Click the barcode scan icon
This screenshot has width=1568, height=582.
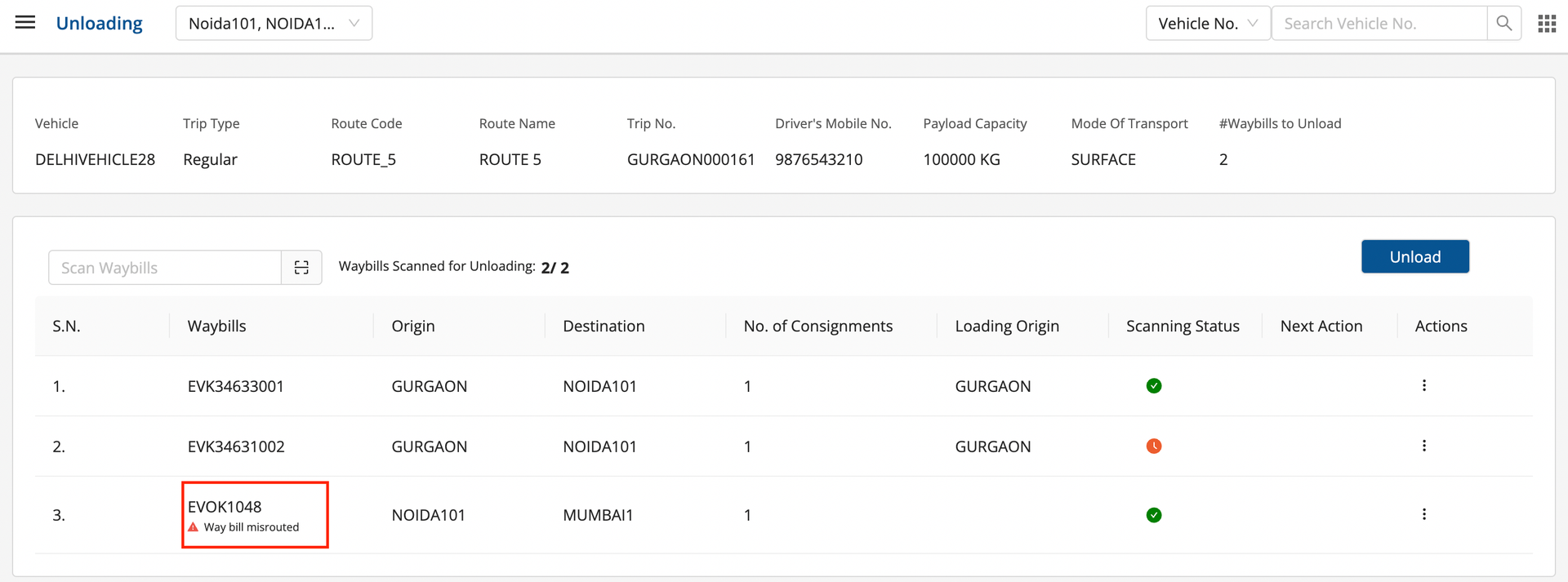pos(301,268)
